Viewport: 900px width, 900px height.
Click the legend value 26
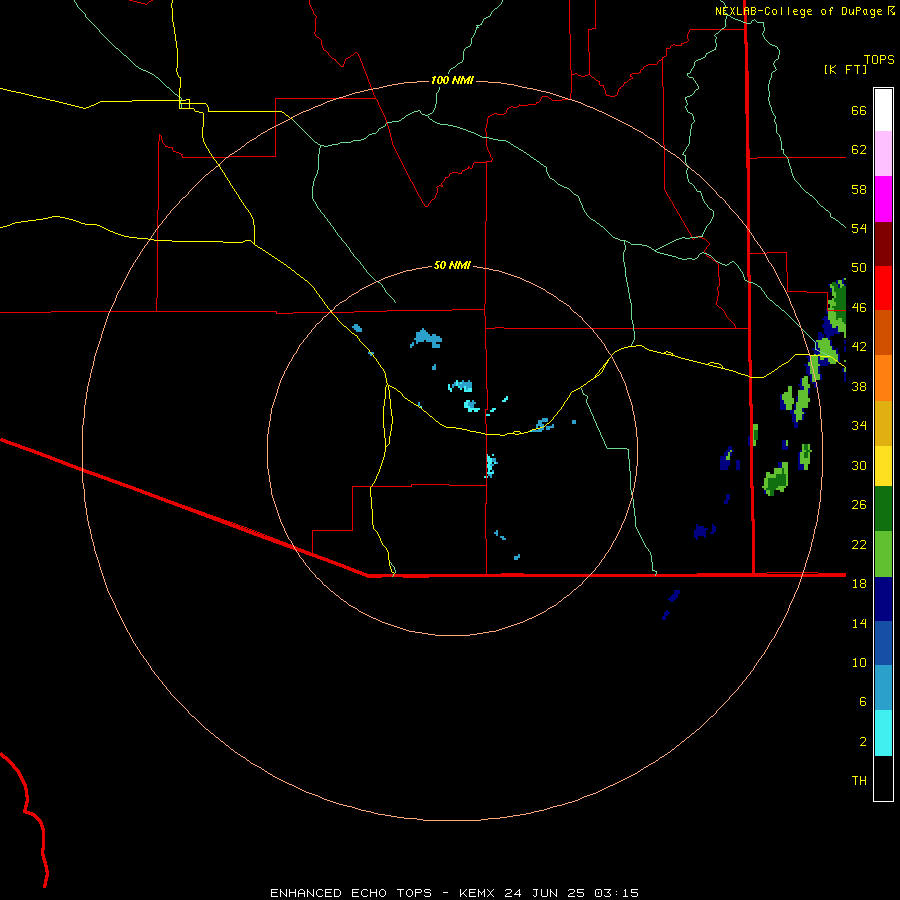859,505
